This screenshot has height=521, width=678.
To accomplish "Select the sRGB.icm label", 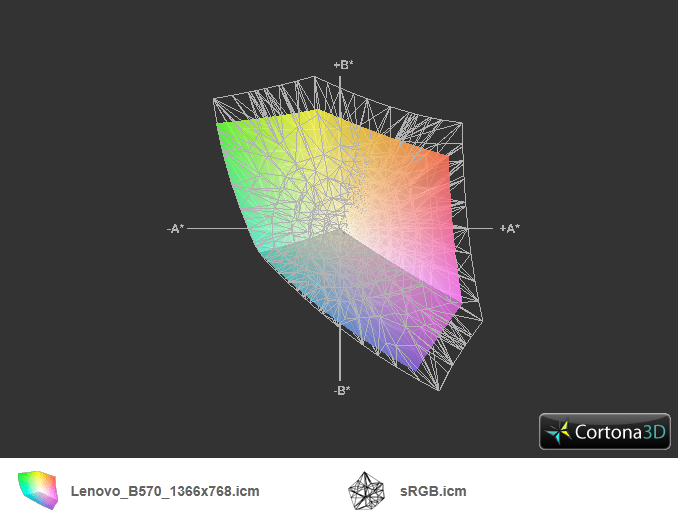I will pyautogui.click(x=433, y=491).
